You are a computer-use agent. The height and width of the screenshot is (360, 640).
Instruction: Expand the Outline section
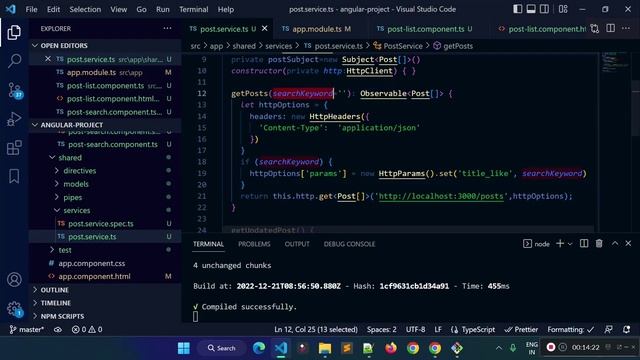click(x=105, y=290)
